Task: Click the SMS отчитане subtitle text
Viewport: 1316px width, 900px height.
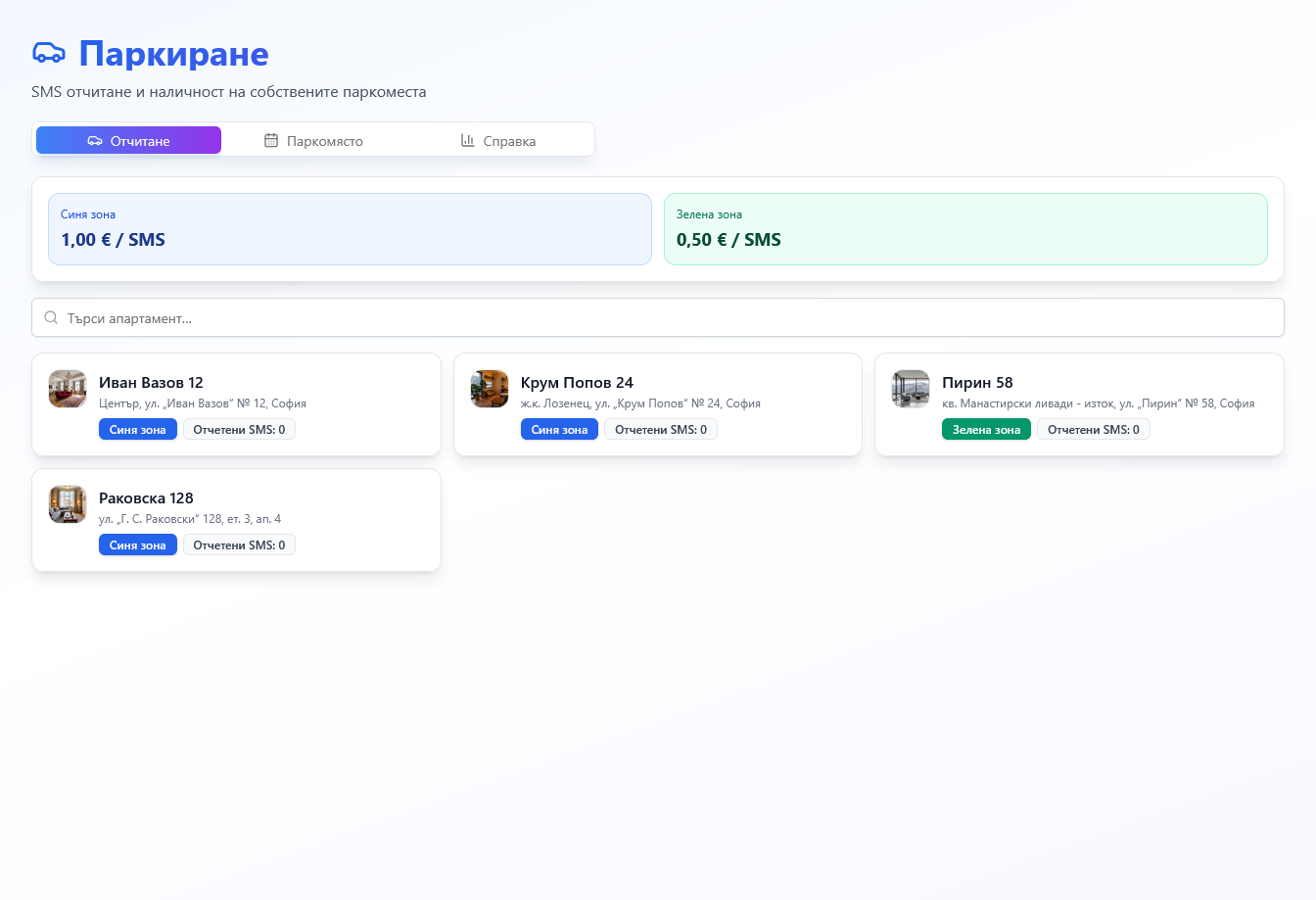Action: coord(229,92)
